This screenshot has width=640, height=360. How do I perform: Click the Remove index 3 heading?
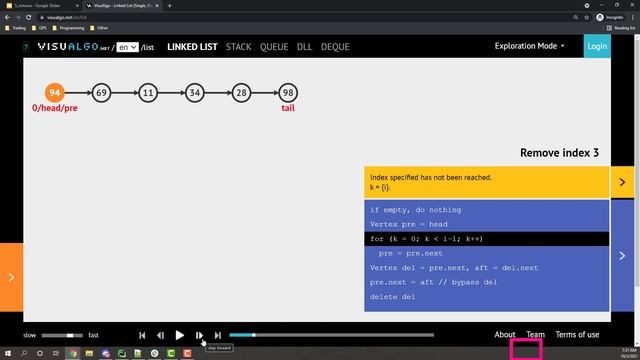pyautogui.click(x=559, y=153)
